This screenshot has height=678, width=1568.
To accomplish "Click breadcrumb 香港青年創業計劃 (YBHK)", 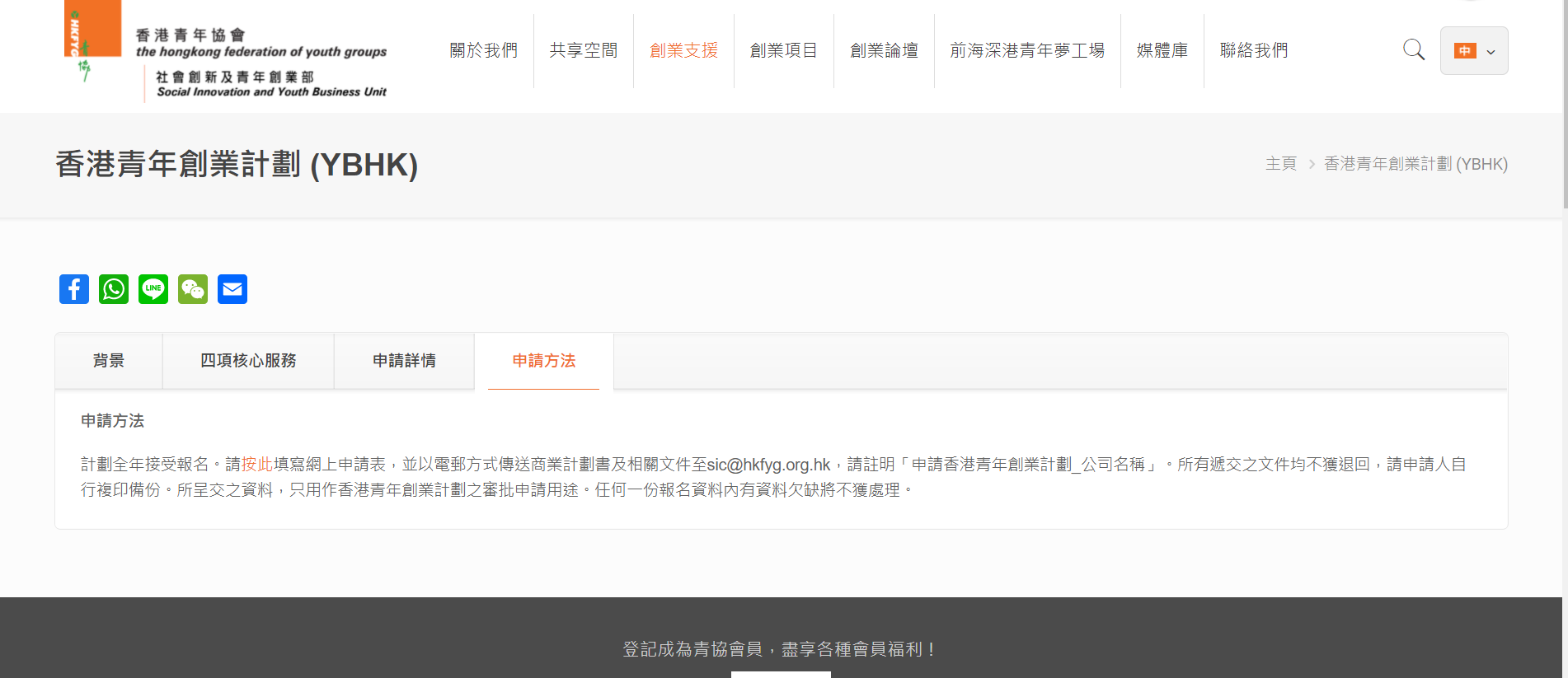I will pos(1415,164).
